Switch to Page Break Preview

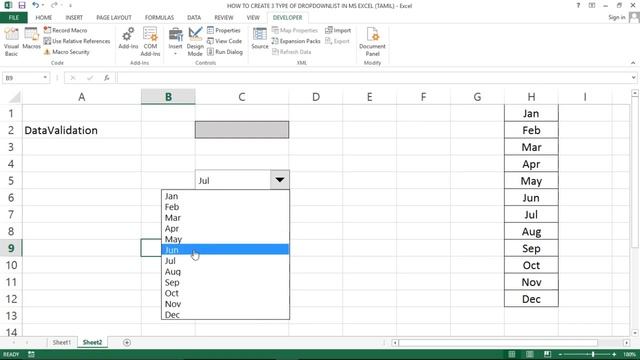547,354
